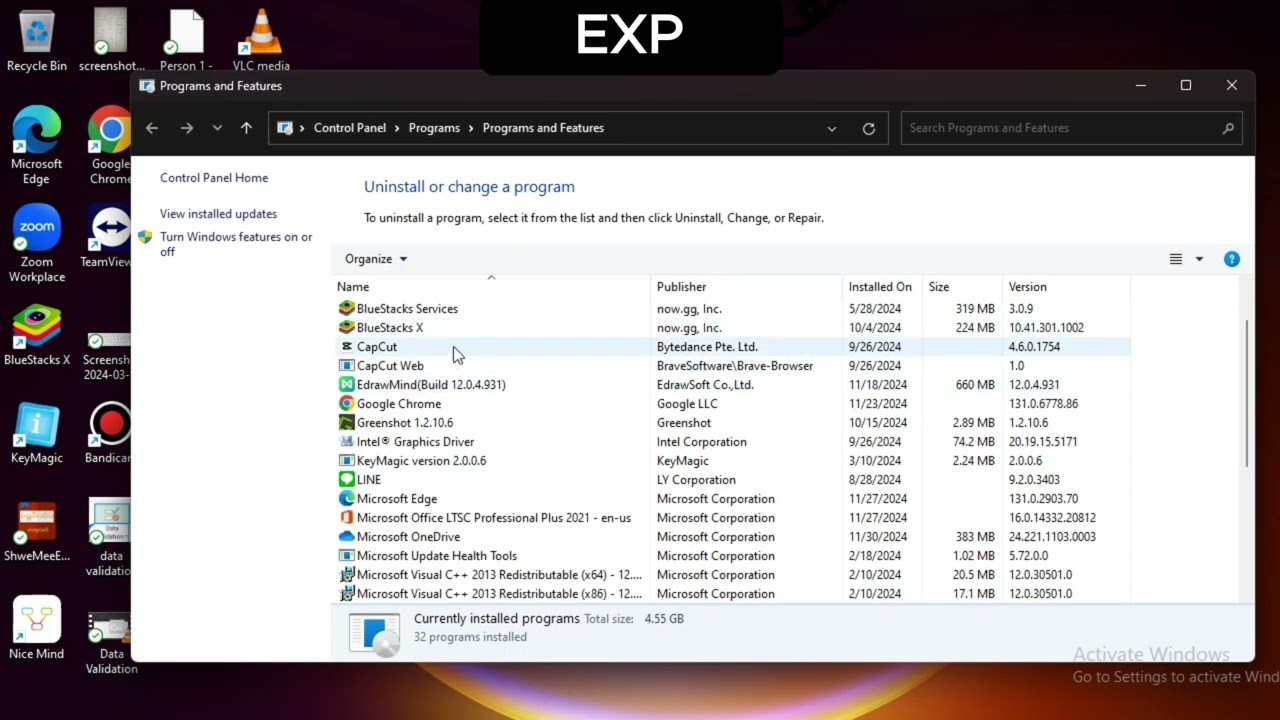Refresh the Programs and Features list
This screenshot has height=720, width=1280.
(x=868, y=128)
